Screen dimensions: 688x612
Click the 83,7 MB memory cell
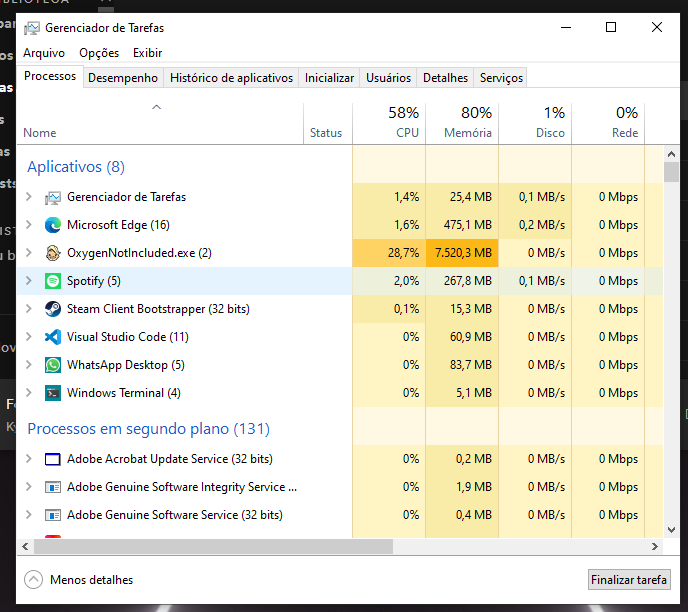[462, 365]
